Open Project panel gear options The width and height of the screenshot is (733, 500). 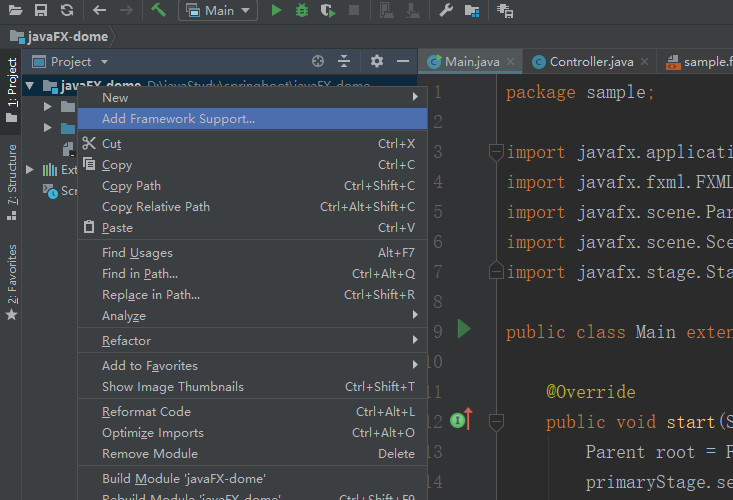[377, 61]
